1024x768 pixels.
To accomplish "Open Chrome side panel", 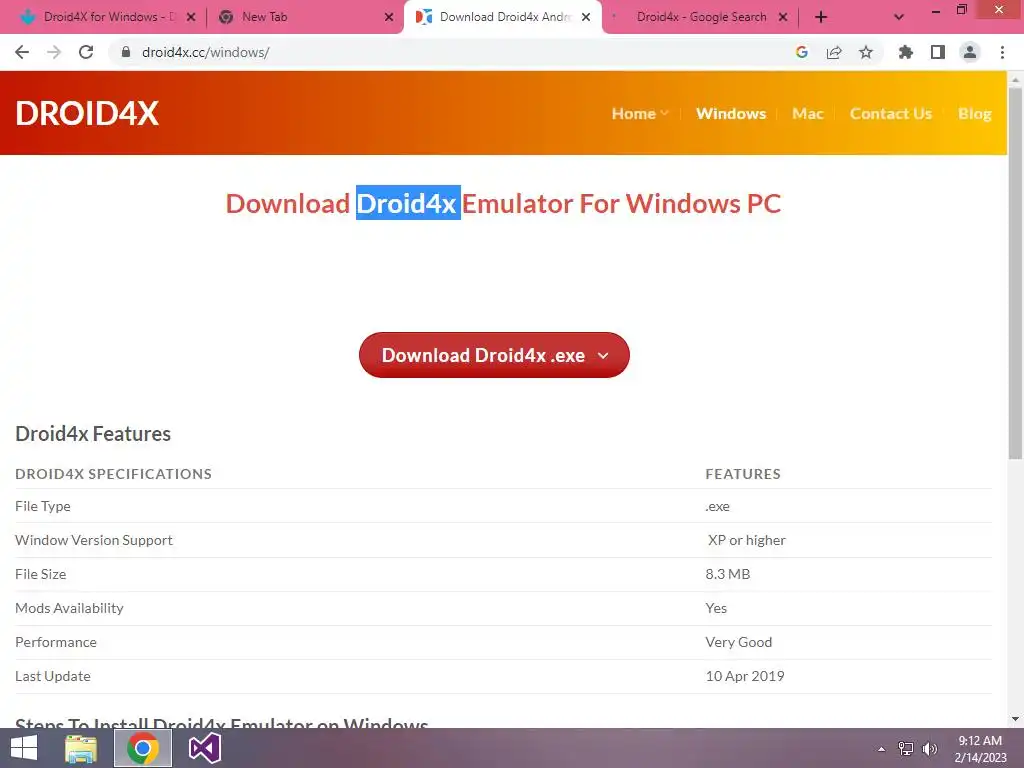I will 938,52.
